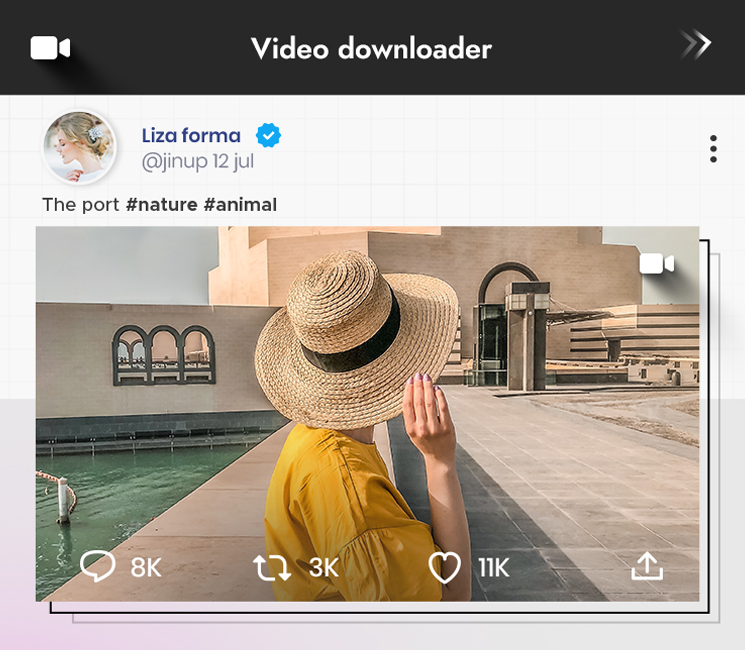This screenshot has height=650, width=745.
Task: Like the post with the heart icon
Action: [x=445, y=567]
